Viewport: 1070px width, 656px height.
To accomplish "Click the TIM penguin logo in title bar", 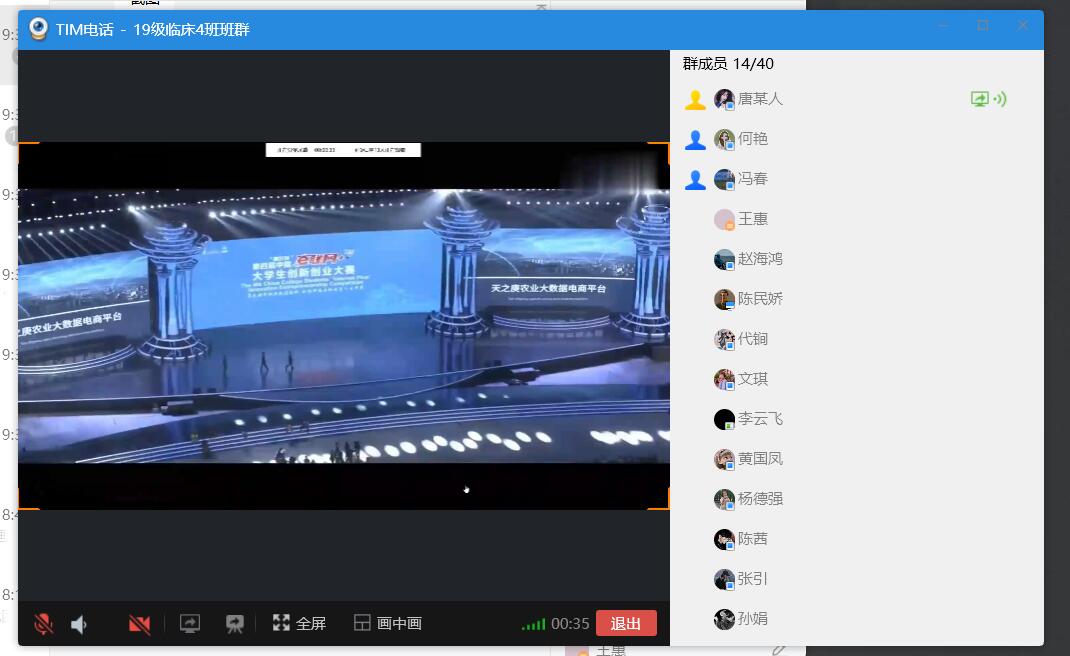I will point(38,29).
